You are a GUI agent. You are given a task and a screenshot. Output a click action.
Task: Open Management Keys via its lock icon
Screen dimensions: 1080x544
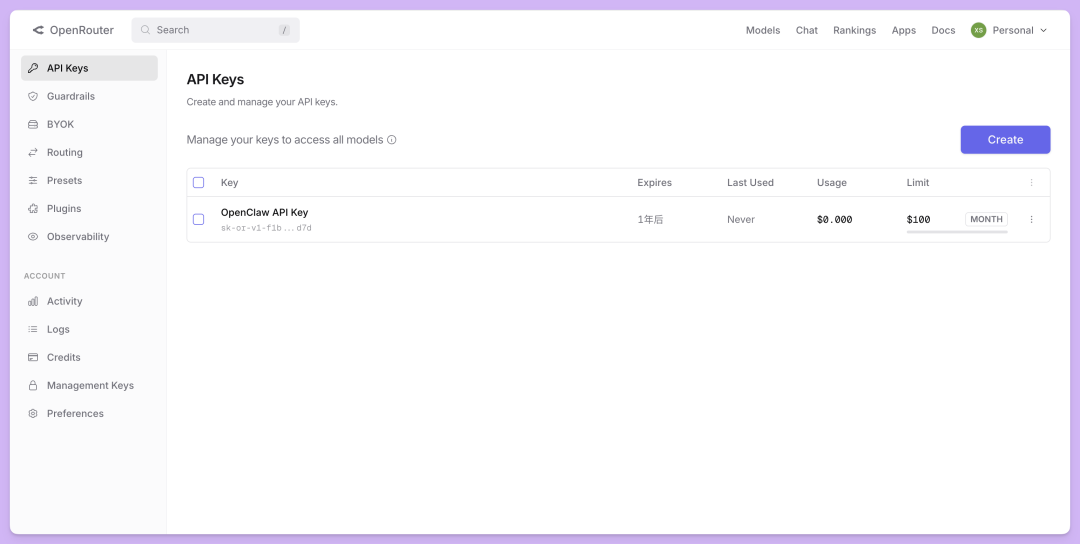[33, 386]
